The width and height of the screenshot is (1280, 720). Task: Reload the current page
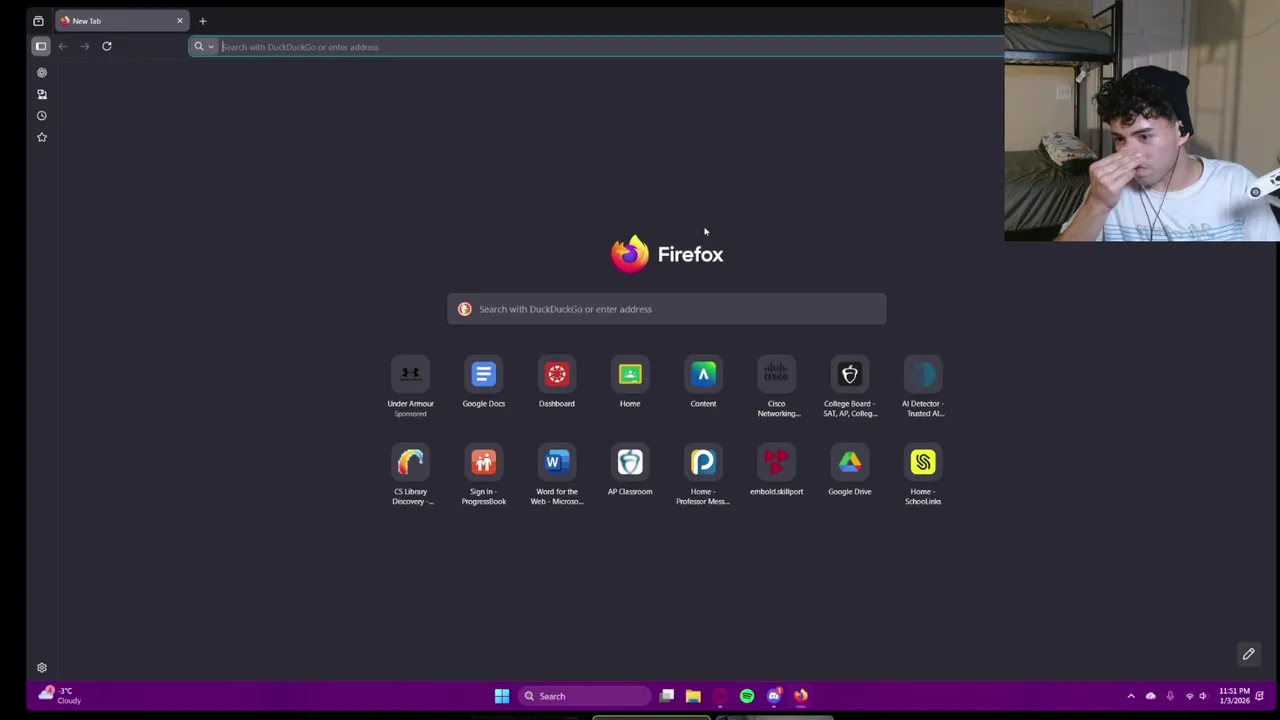106,46
